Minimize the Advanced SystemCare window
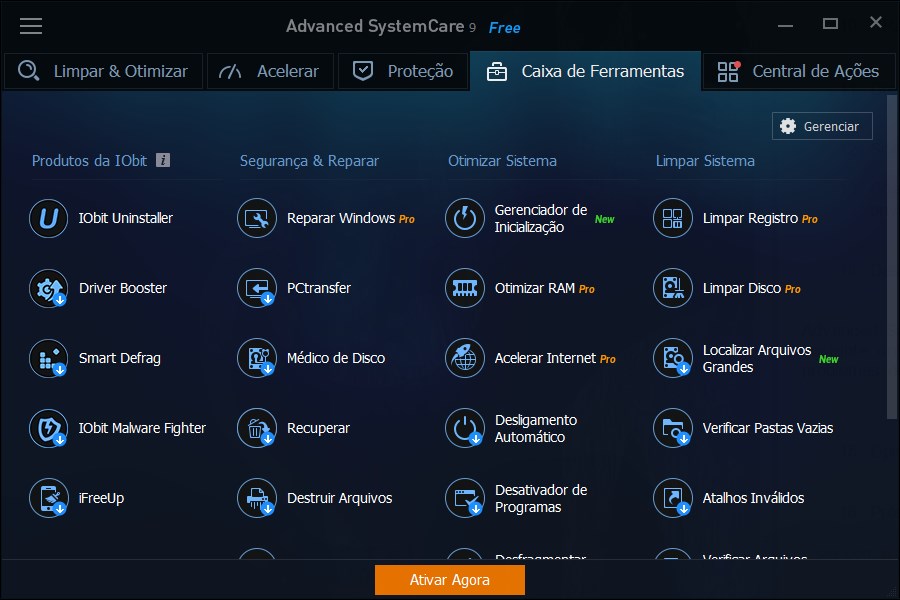The image size is (900, 600). 785,25
